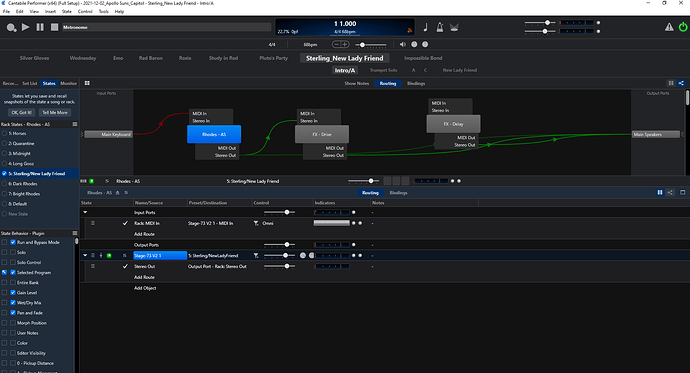Click the drag handle on Rack MIDI In row

click(x=93, y=223)
